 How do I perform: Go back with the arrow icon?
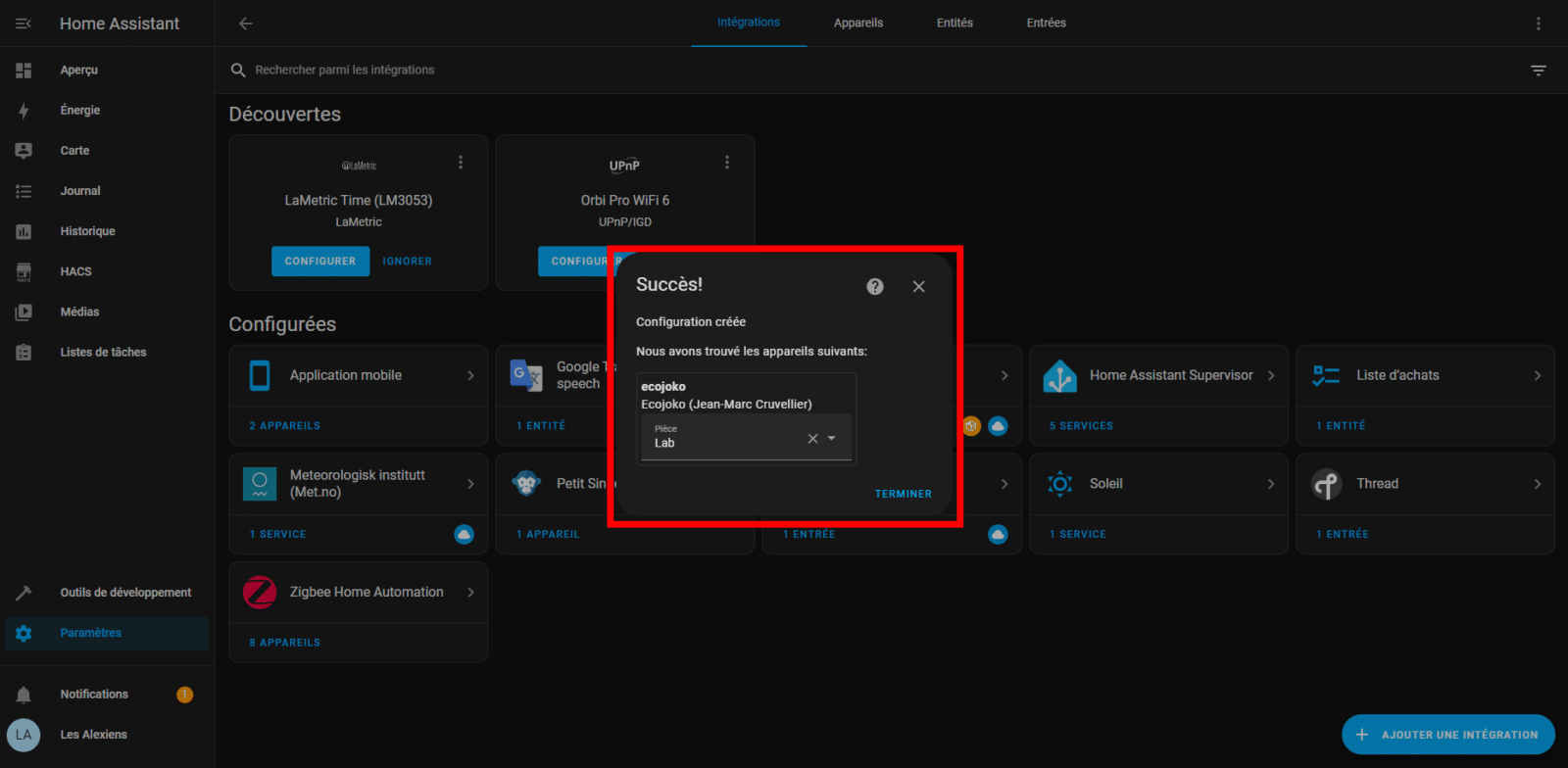pyautogui.click(x=246, y=24)
